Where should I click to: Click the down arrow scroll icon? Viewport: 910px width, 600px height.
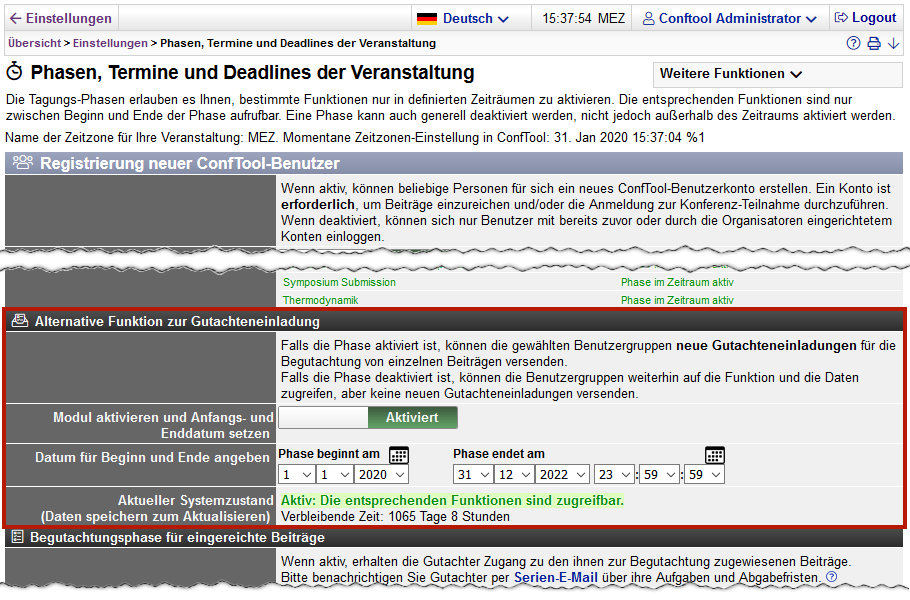coord(893,44)
